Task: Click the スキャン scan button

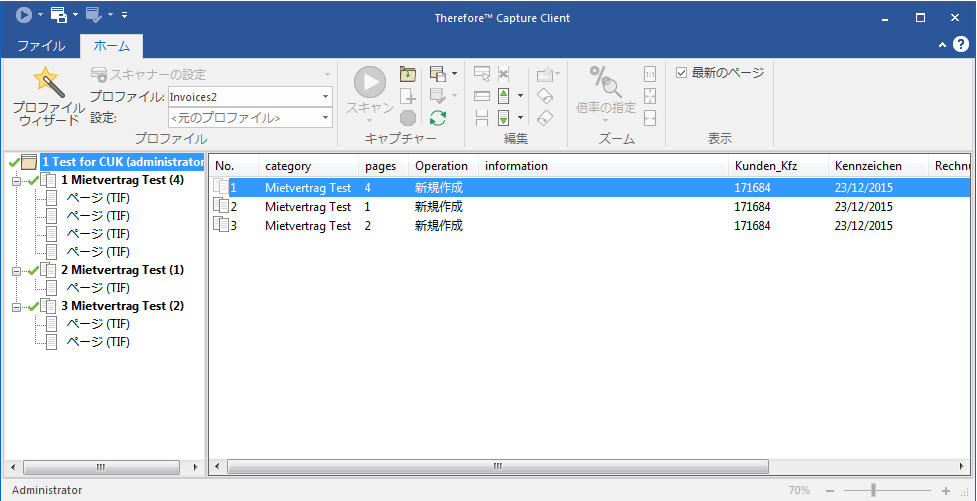Action: click(x=370, y=95)
